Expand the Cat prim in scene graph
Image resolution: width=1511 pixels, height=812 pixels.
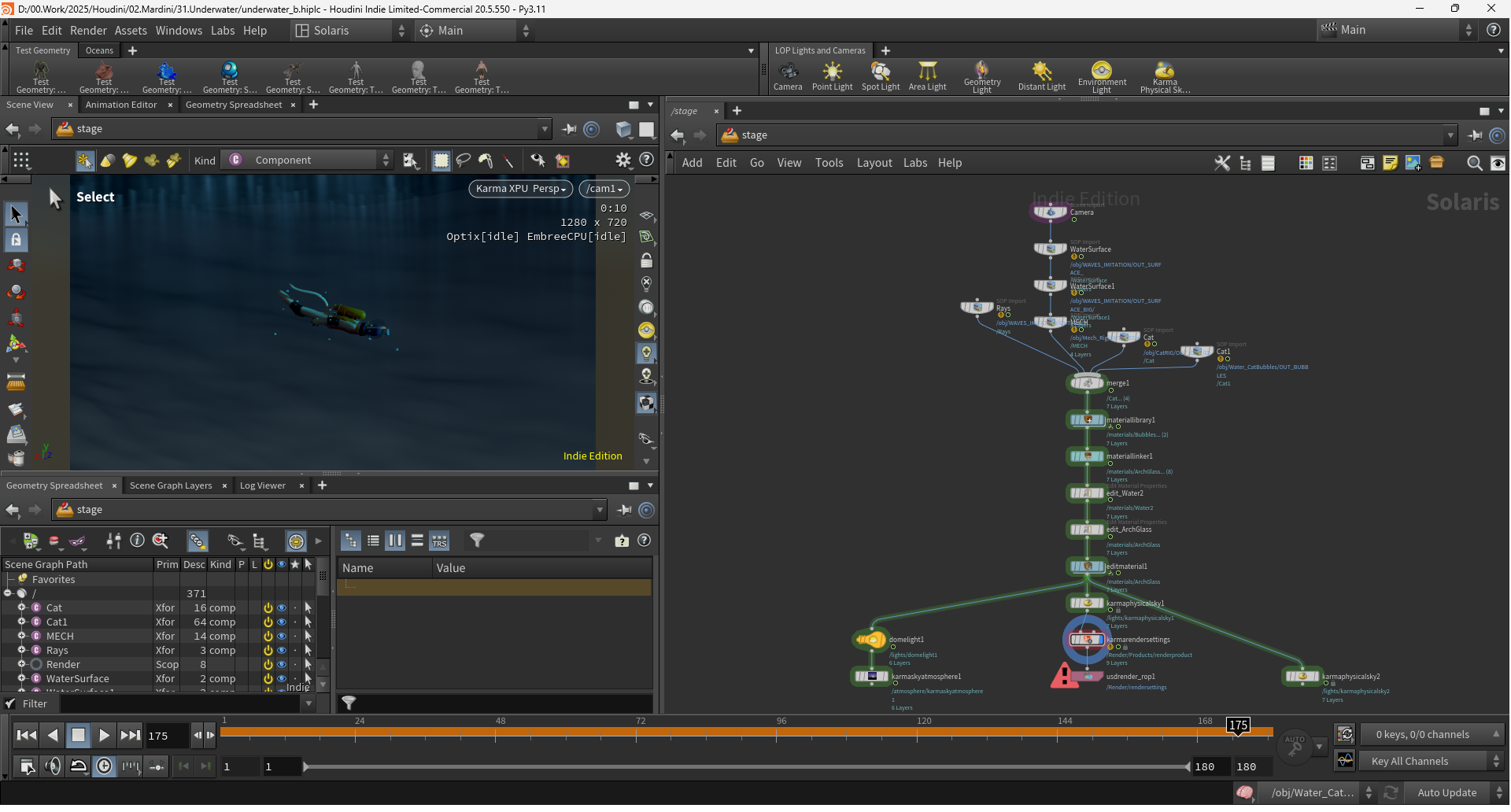(x=22, y=608)
